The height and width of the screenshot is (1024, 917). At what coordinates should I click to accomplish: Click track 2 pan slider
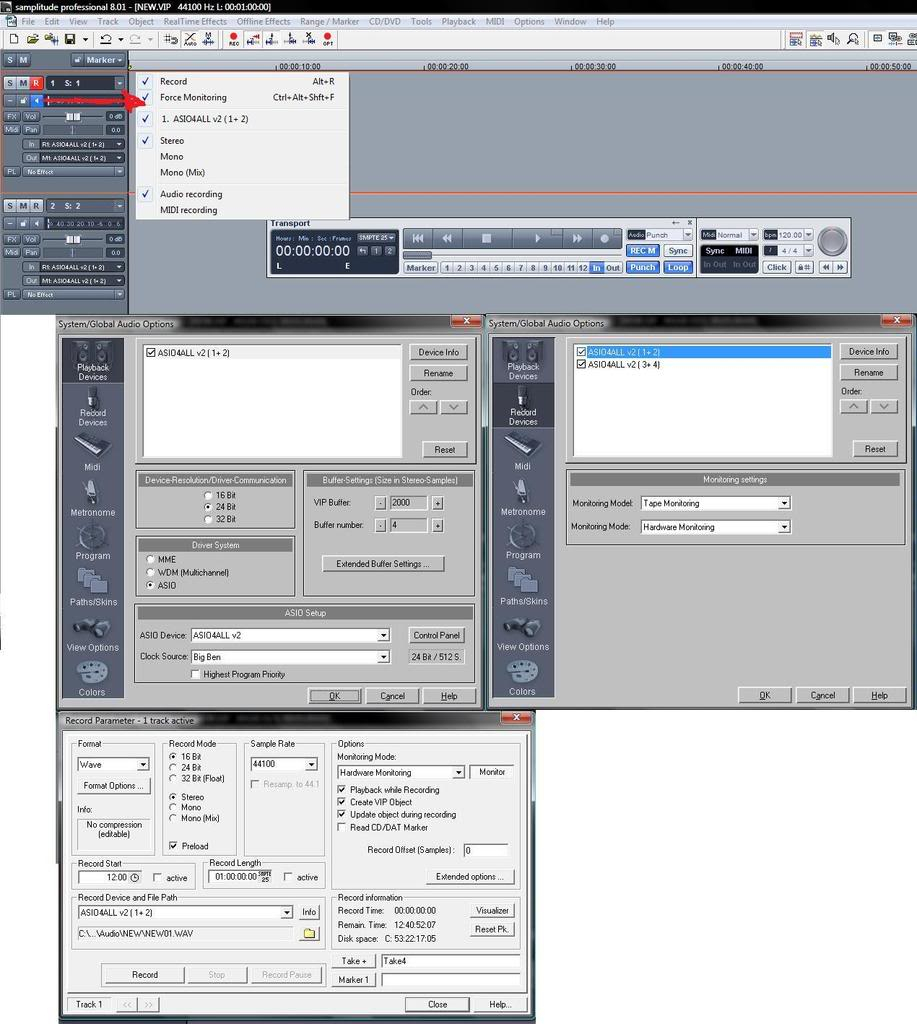pos(73,252)
